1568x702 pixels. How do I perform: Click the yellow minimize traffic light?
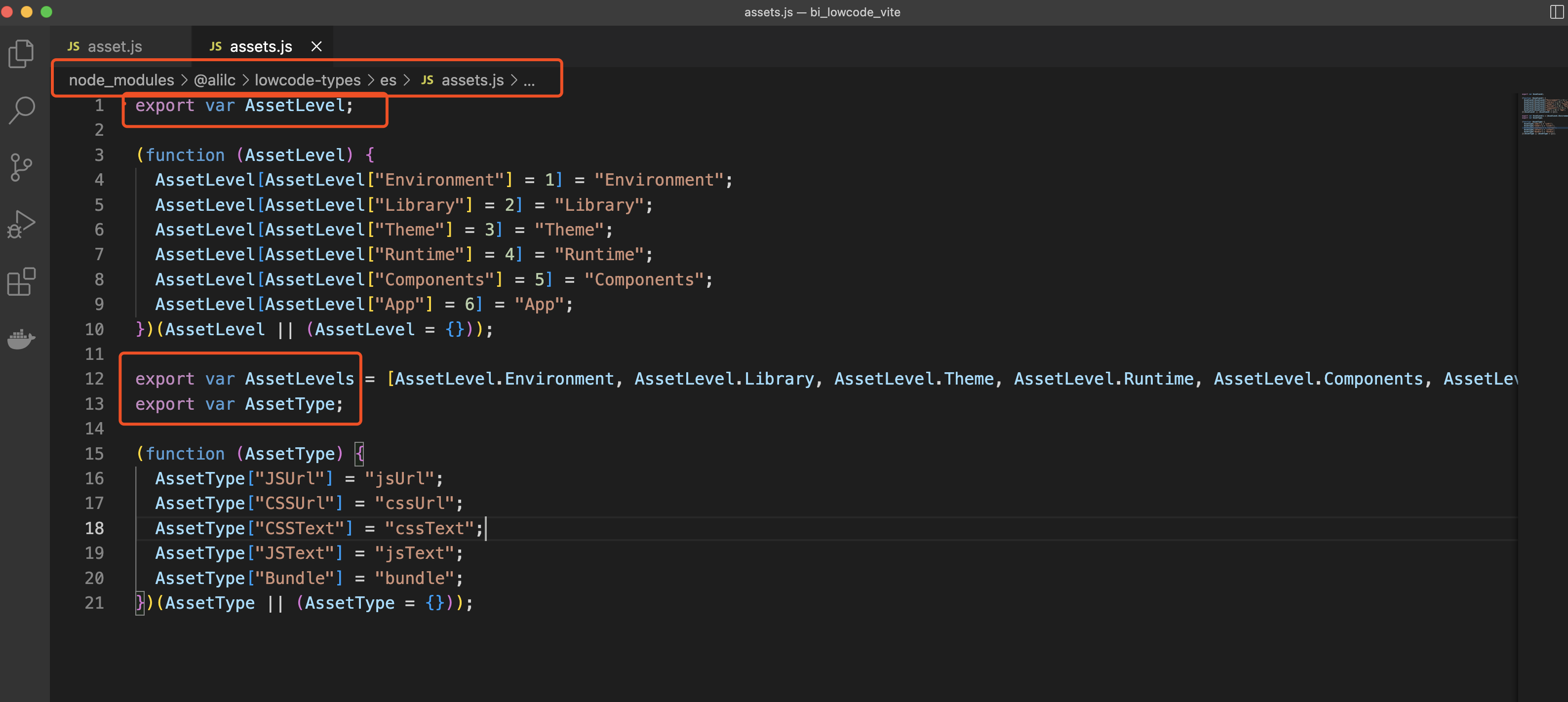(27, 11)
